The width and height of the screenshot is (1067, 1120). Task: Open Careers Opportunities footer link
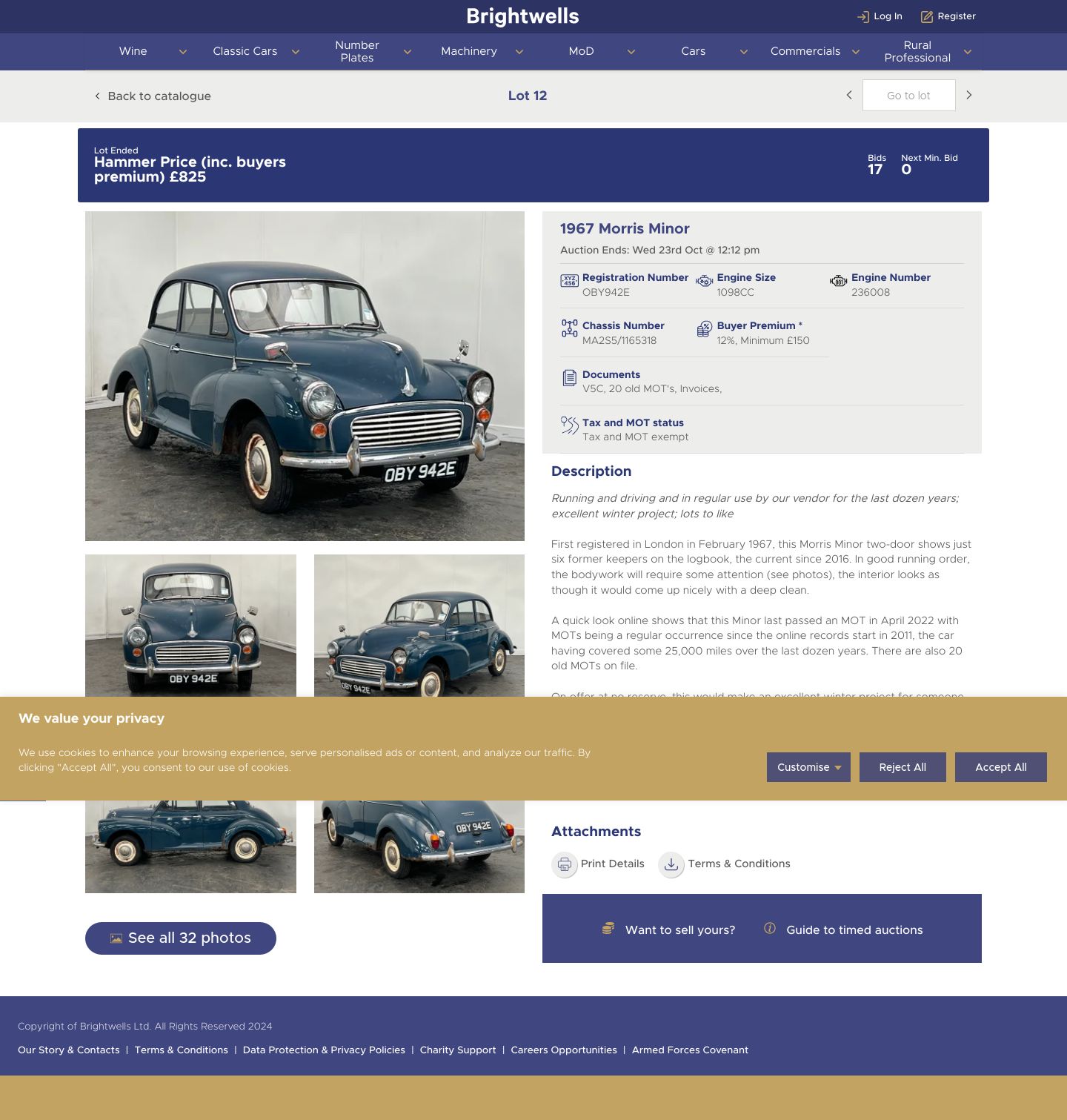click(564, 1050)
